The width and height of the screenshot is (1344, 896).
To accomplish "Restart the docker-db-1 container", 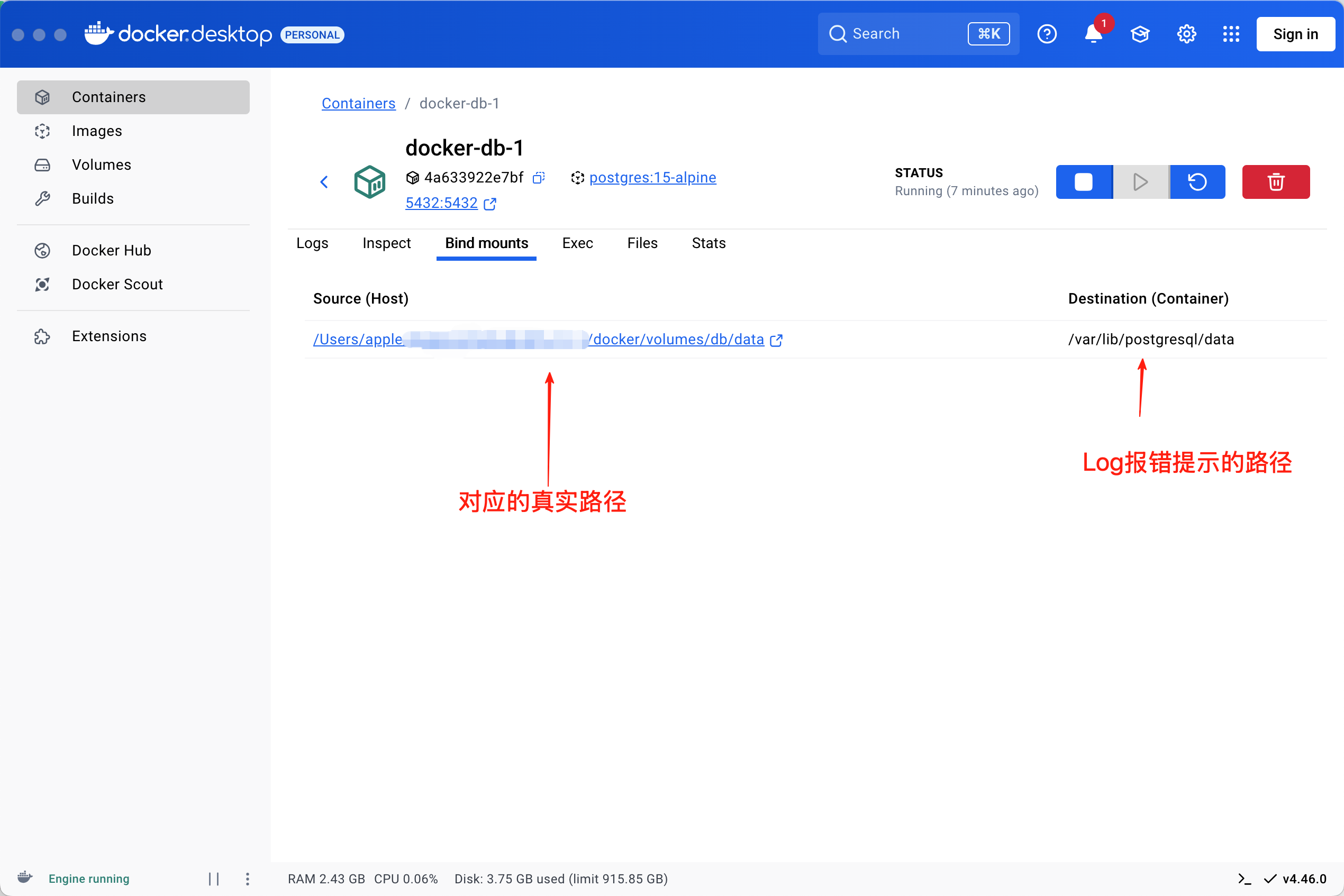I will point(1197,182).
